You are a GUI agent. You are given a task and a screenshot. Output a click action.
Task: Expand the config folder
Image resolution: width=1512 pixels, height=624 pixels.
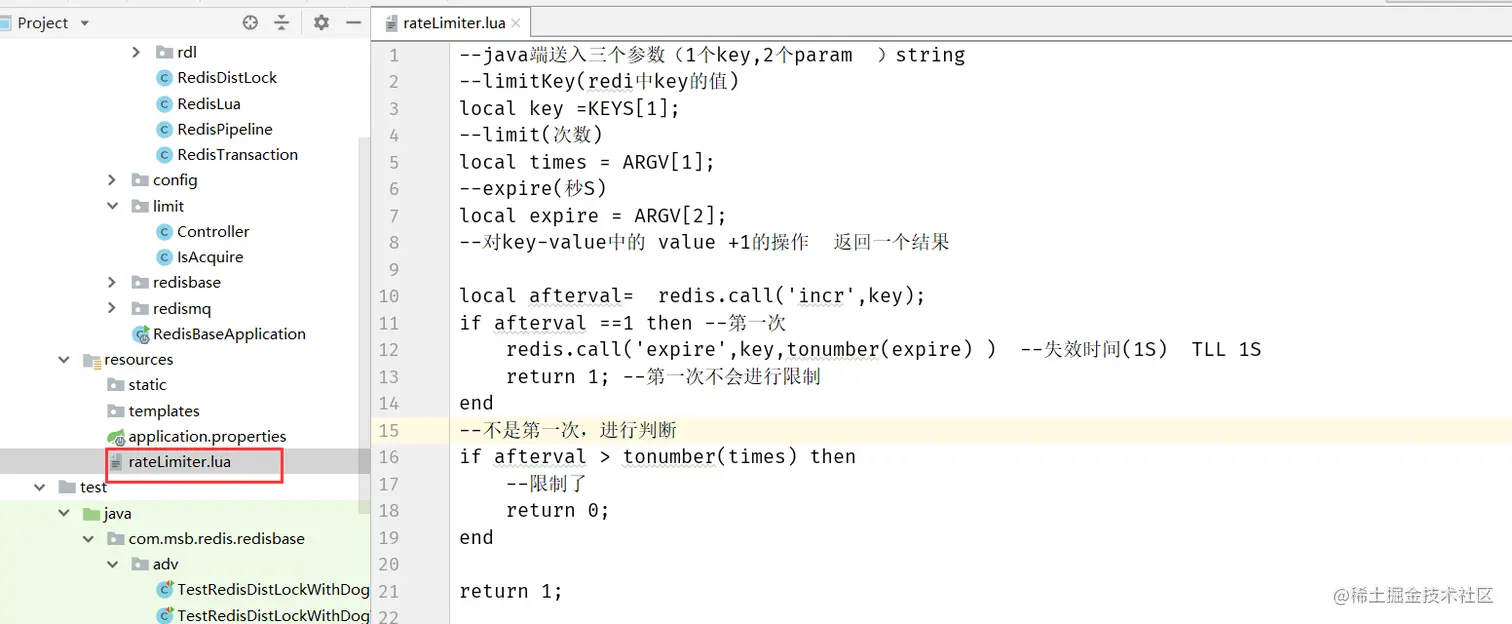[x=112, y=180]
